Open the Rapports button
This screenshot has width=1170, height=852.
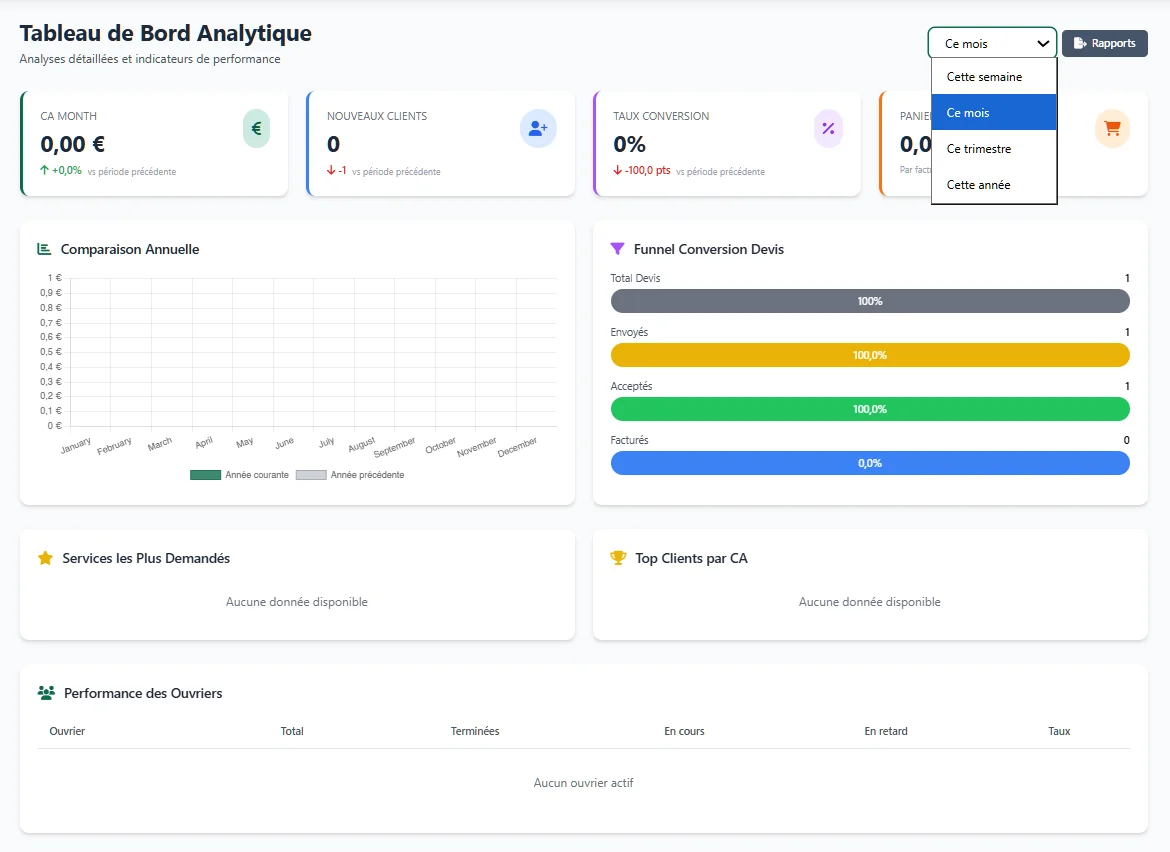[1104, 43]
